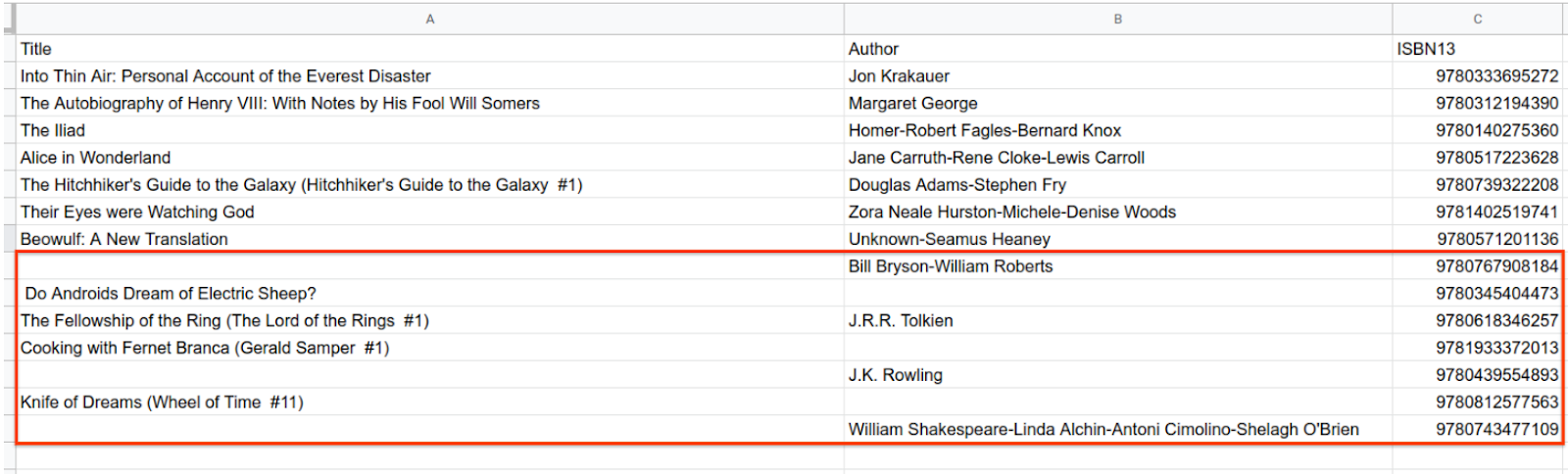
Task: Click empty author cell for Cooking with Fernet Branca
Action: [1117, 348]
